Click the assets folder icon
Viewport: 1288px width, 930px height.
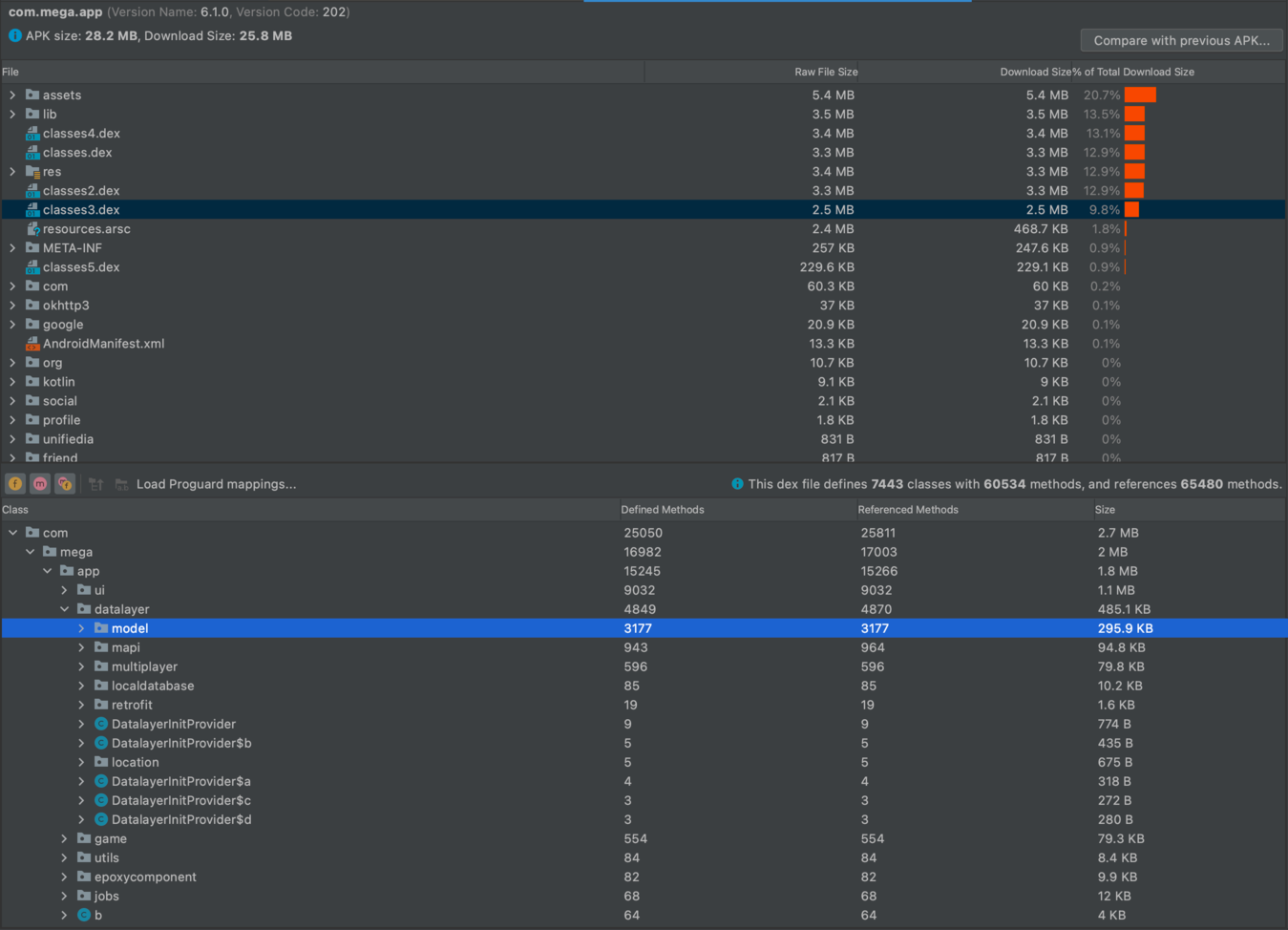point(32,95)
